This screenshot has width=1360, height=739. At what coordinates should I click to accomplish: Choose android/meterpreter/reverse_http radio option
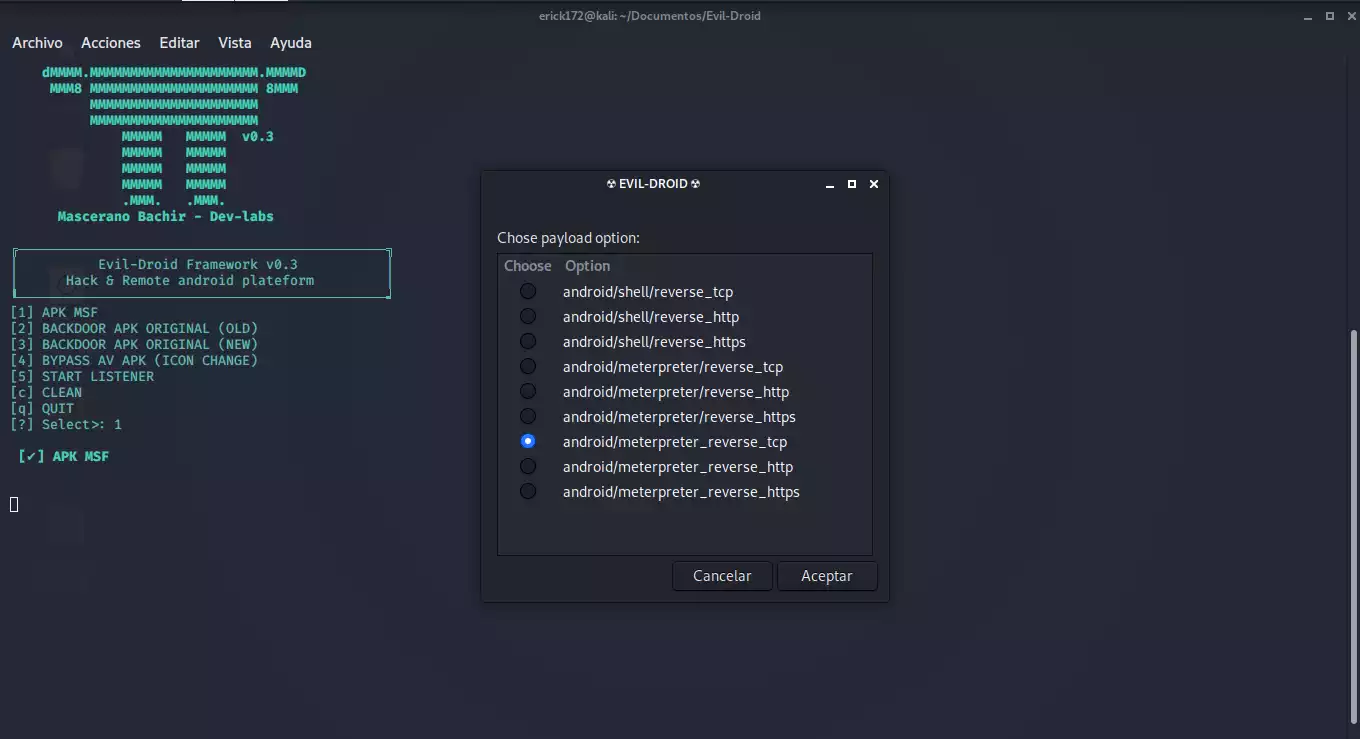click(528, 391)
